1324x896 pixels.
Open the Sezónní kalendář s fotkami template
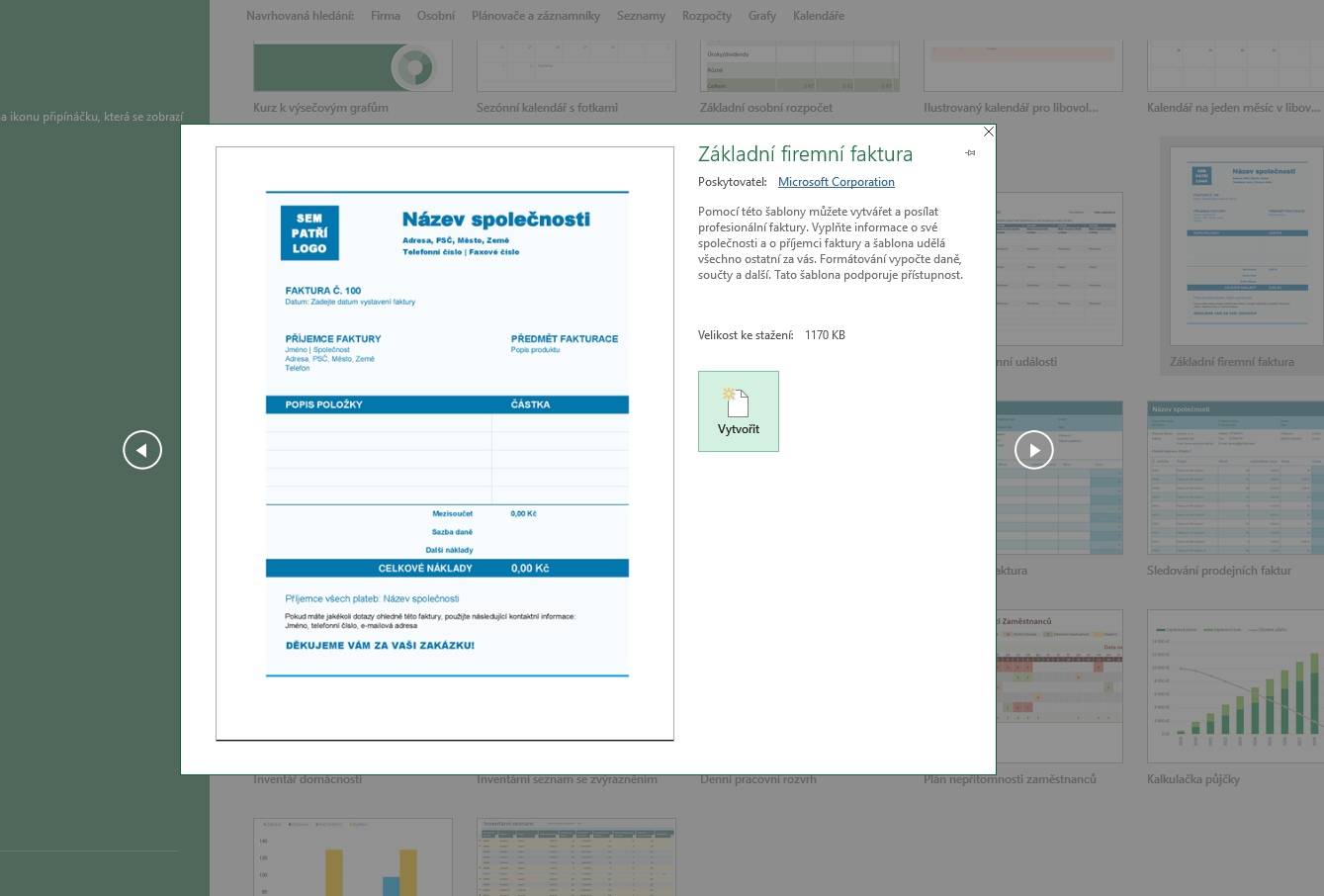point(576,66)
